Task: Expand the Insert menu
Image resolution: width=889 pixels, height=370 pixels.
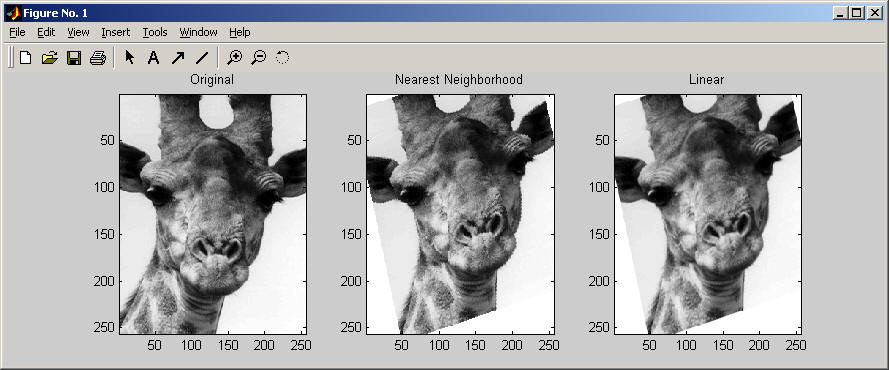Action: 116,32
